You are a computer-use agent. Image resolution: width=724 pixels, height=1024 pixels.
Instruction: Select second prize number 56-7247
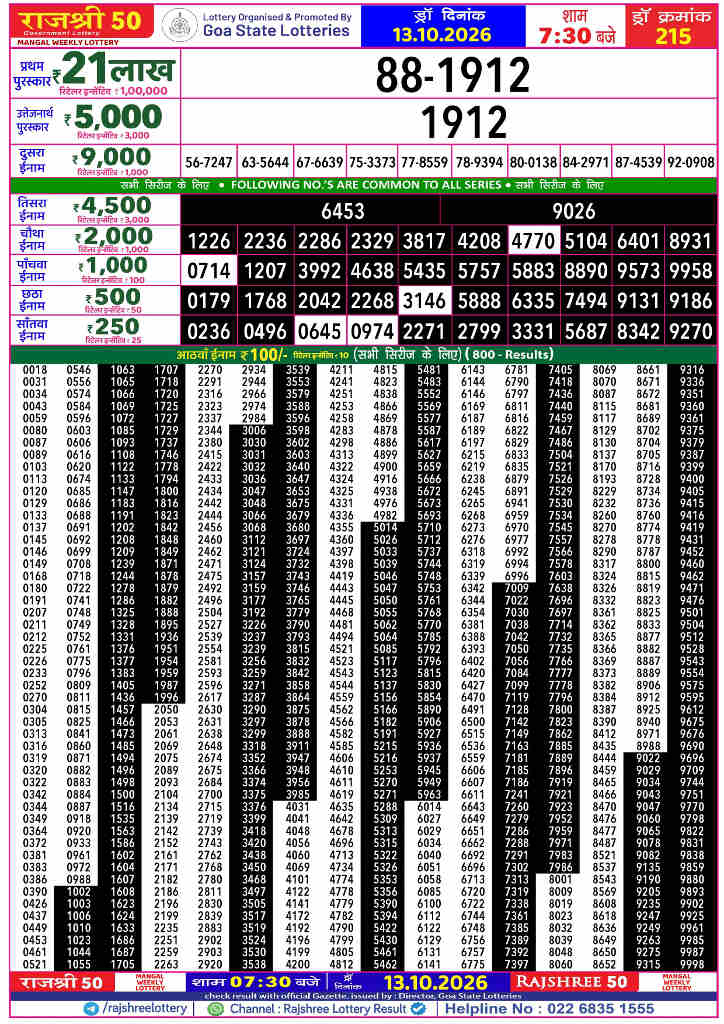coord(208,162)
